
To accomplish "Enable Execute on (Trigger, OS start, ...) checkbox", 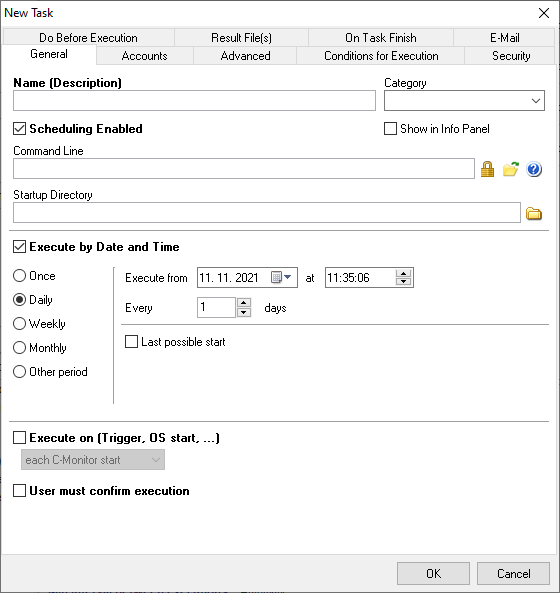I will (x=19, y=438).
